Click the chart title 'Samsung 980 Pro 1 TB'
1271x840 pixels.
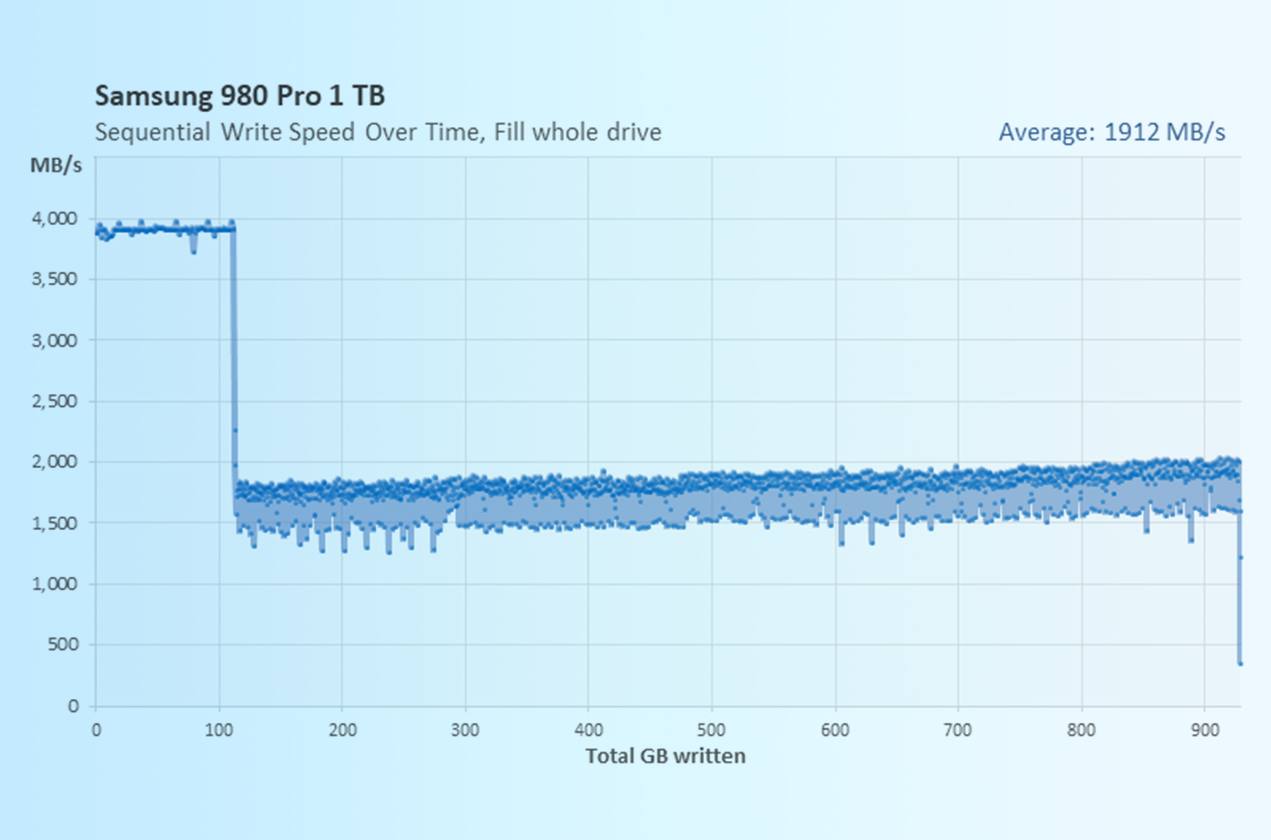(240, 96)
